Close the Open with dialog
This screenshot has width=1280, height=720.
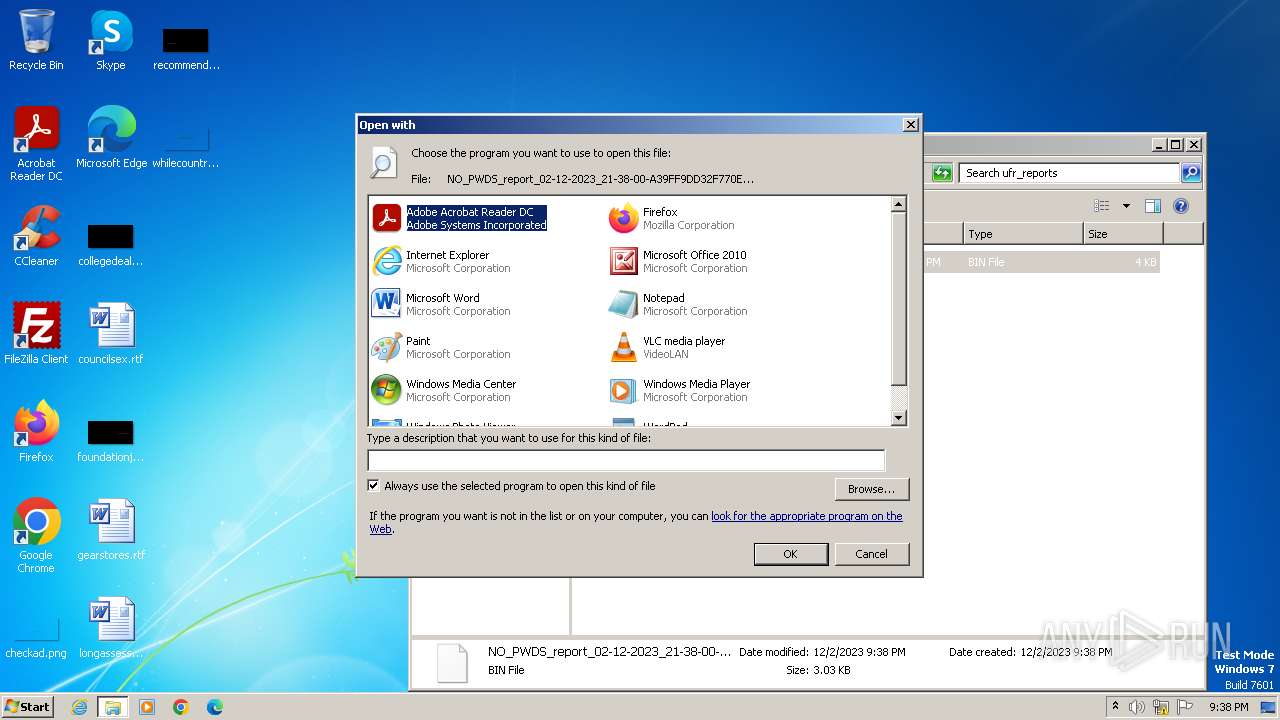[910, 125]
